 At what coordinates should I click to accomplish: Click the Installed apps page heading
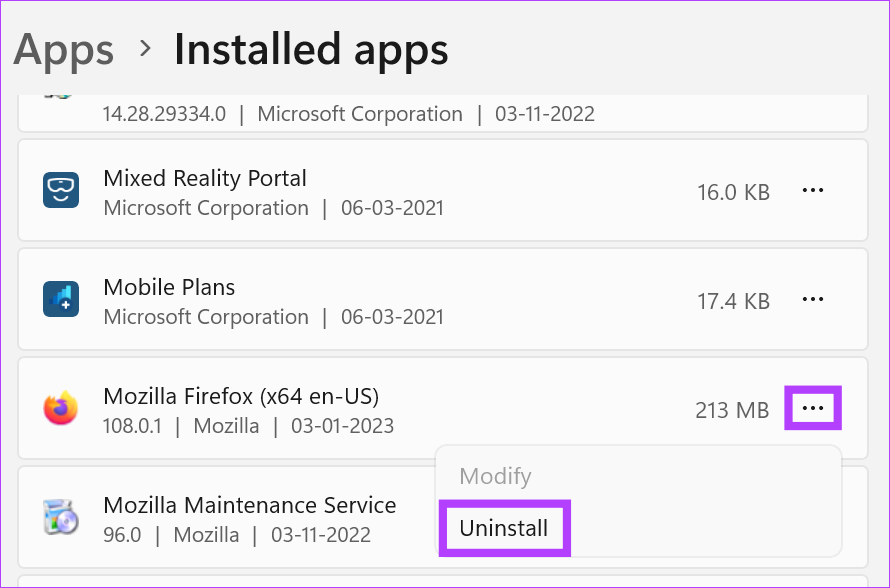[x=311, y=49]
